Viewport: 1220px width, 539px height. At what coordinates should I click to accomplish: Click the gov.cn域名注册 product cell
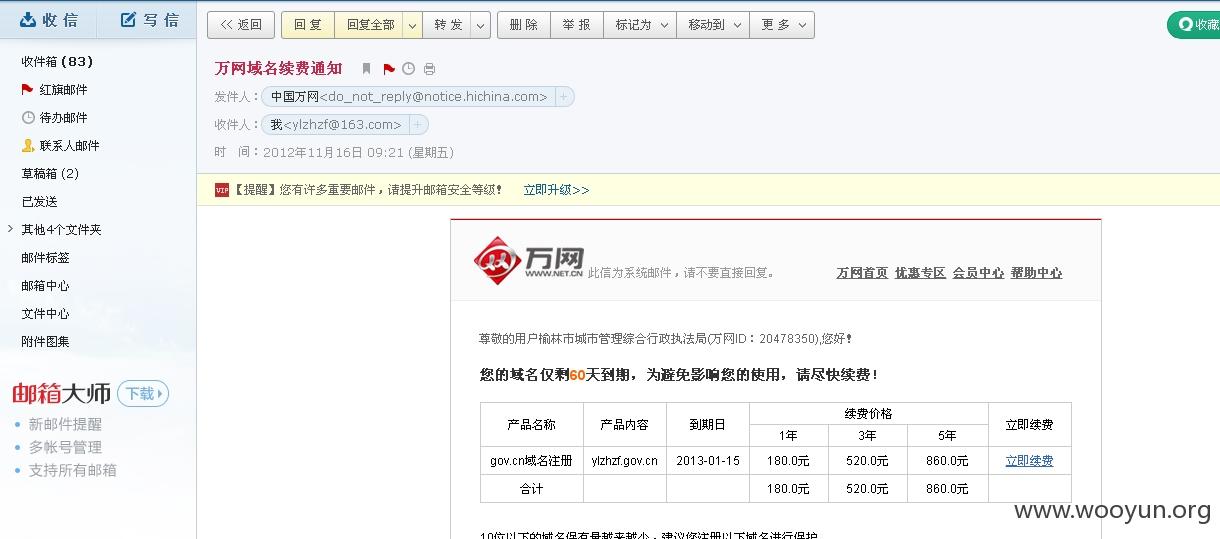532,461
